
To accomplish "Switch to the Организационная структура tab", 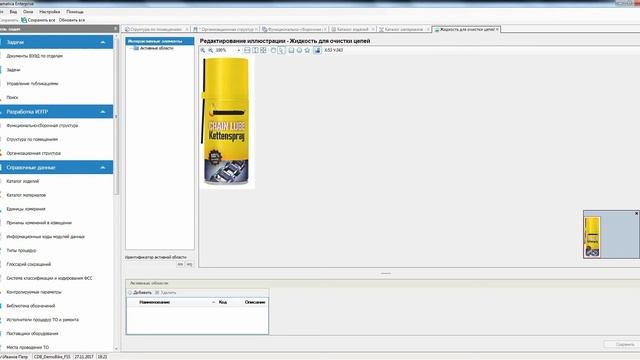I will [x=225, y=29].
